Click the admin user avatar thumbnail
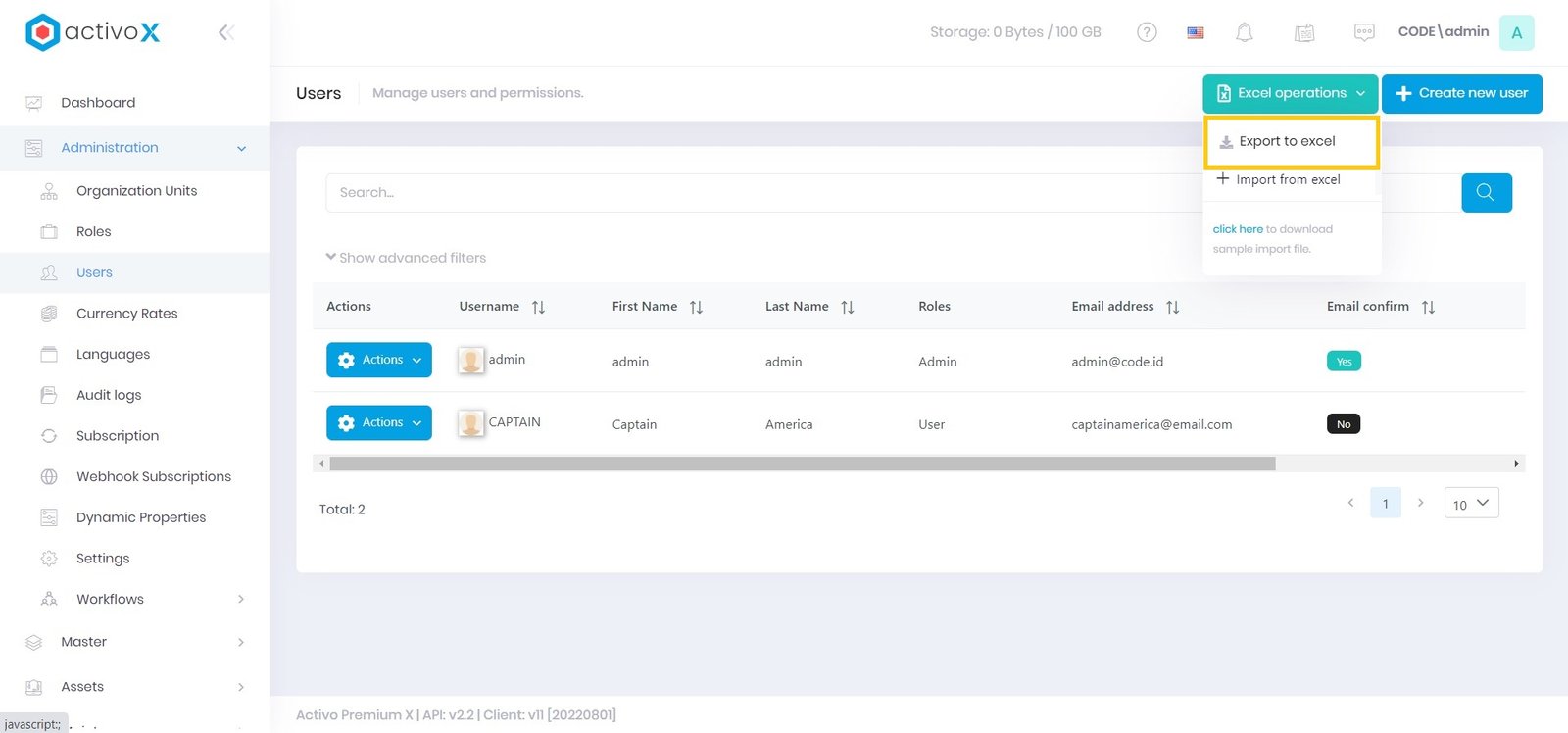Screen dimensions: 1568x733 pos(471,361)
